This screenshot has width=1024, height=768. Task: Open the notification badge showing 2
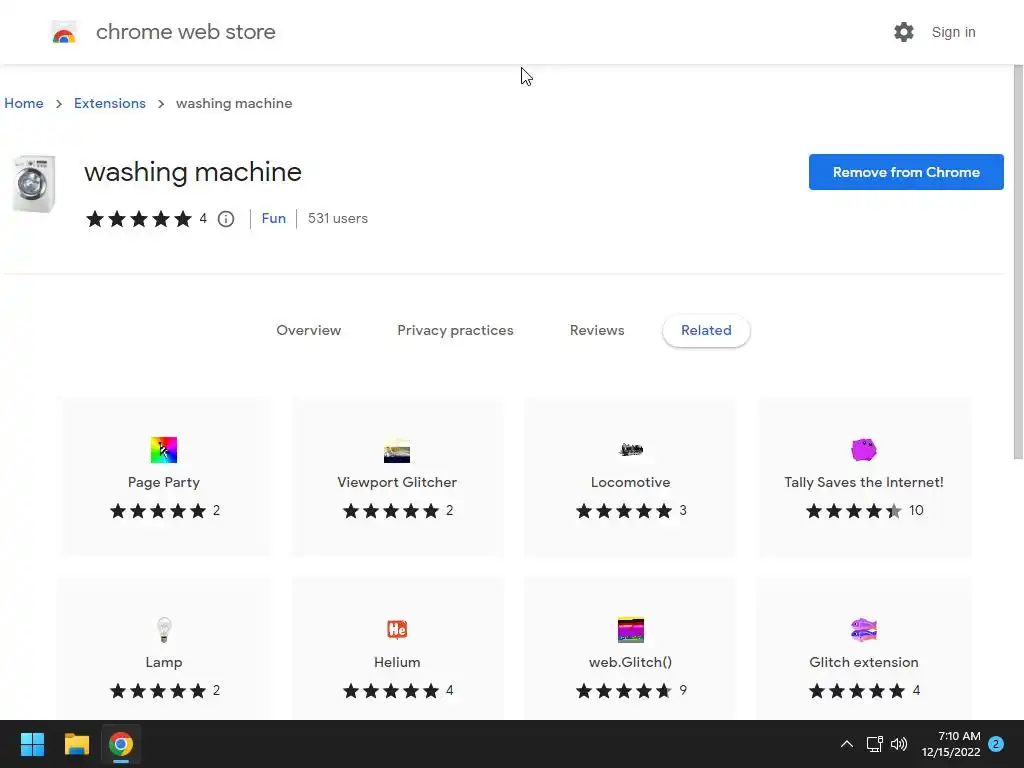pyautogui.click(x=996, y=744)
